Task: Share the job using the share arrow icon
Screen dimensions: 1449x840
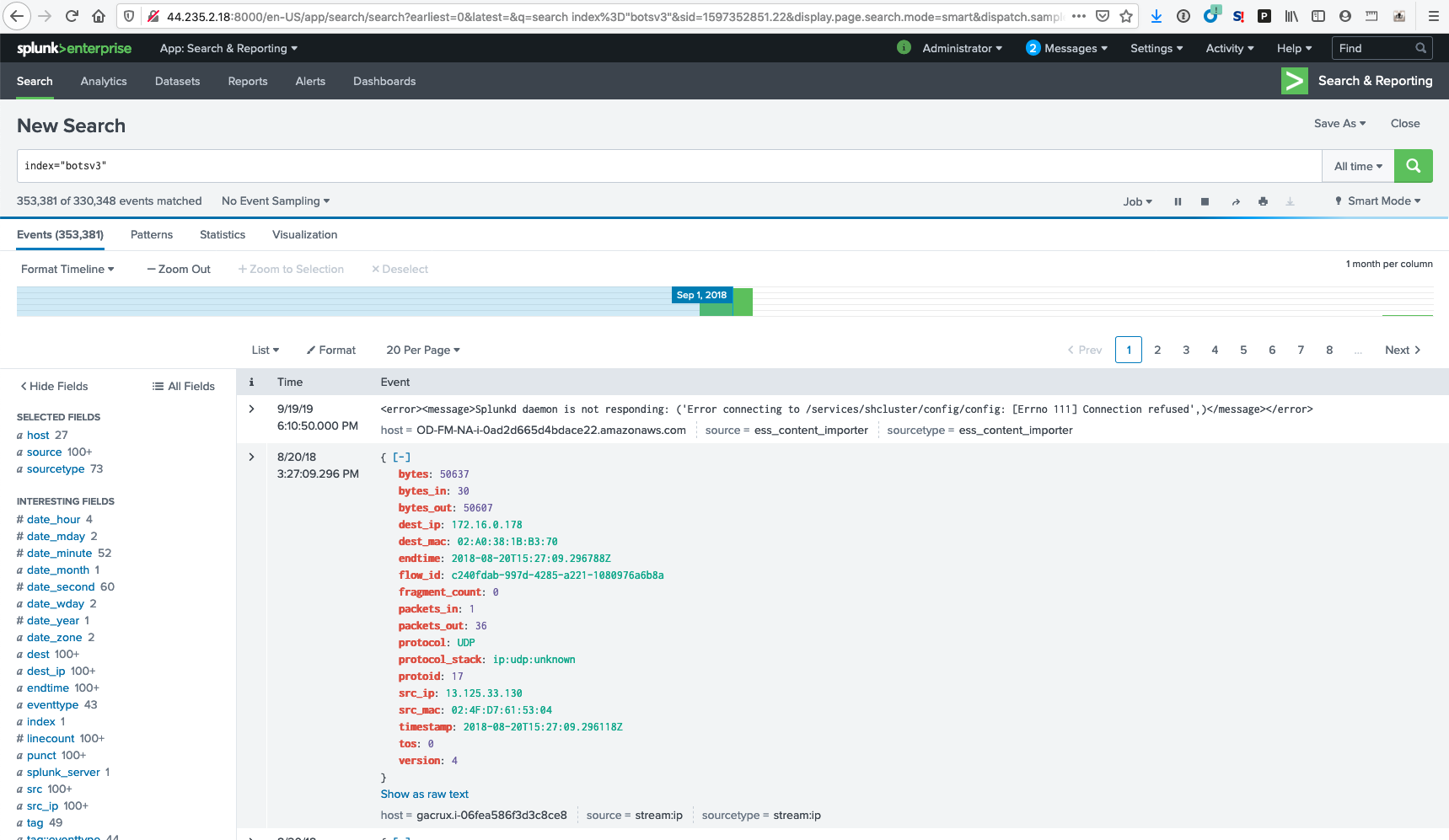Action: coord(1236,201)
